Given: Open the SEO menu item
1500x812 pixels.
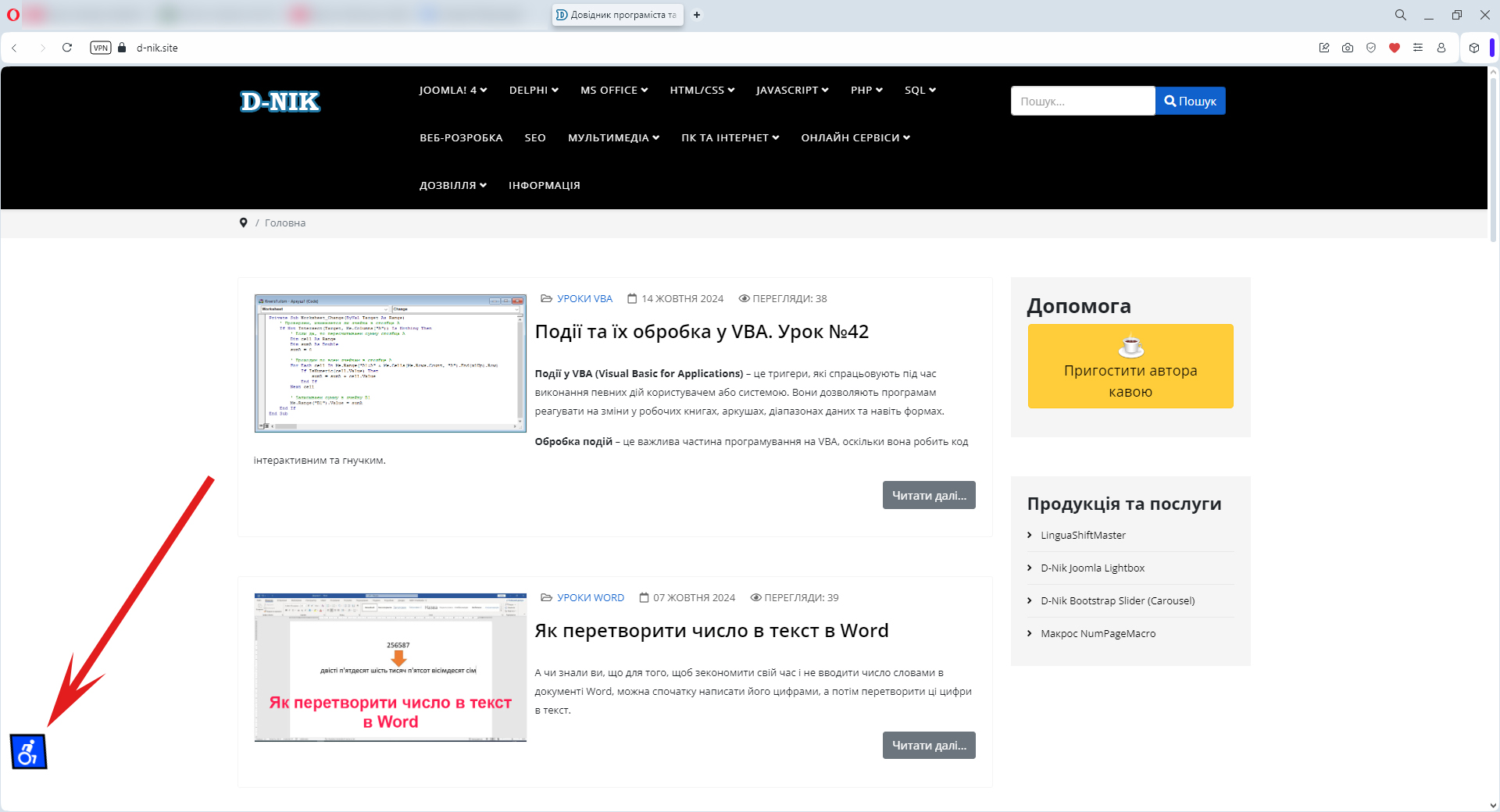Looking at the screenshot, I should click(x=535, y=137).
